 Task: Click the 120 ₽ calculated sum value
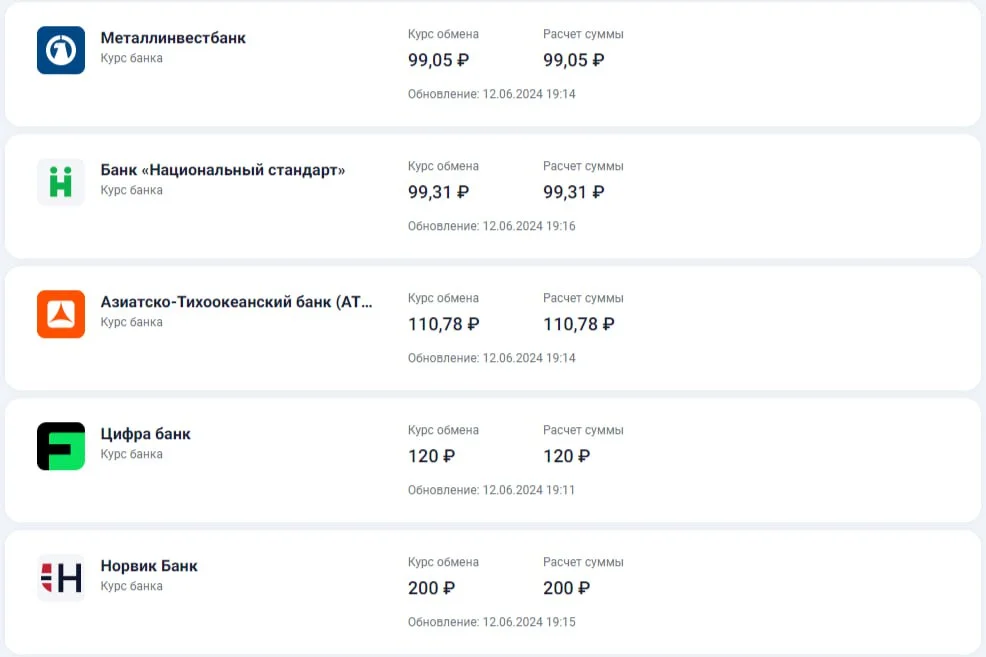566,456
